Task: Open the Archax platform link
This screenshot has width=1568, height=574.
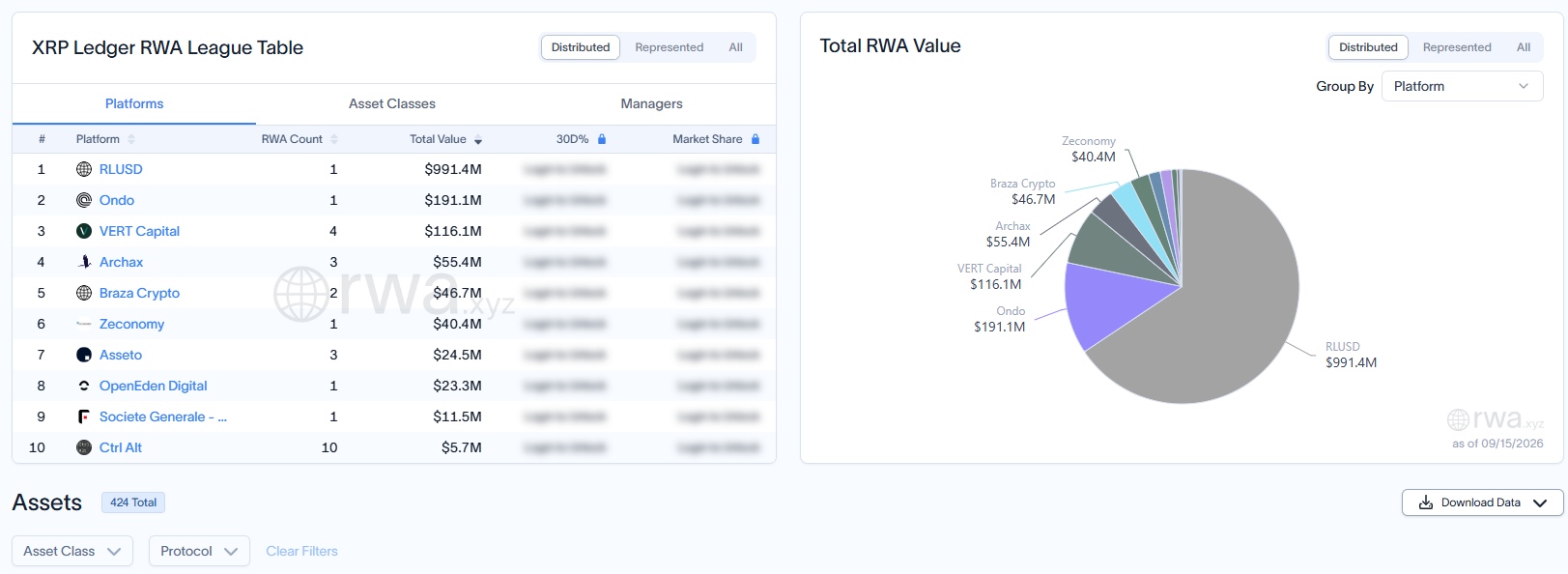Action: (x=121, y=262)
